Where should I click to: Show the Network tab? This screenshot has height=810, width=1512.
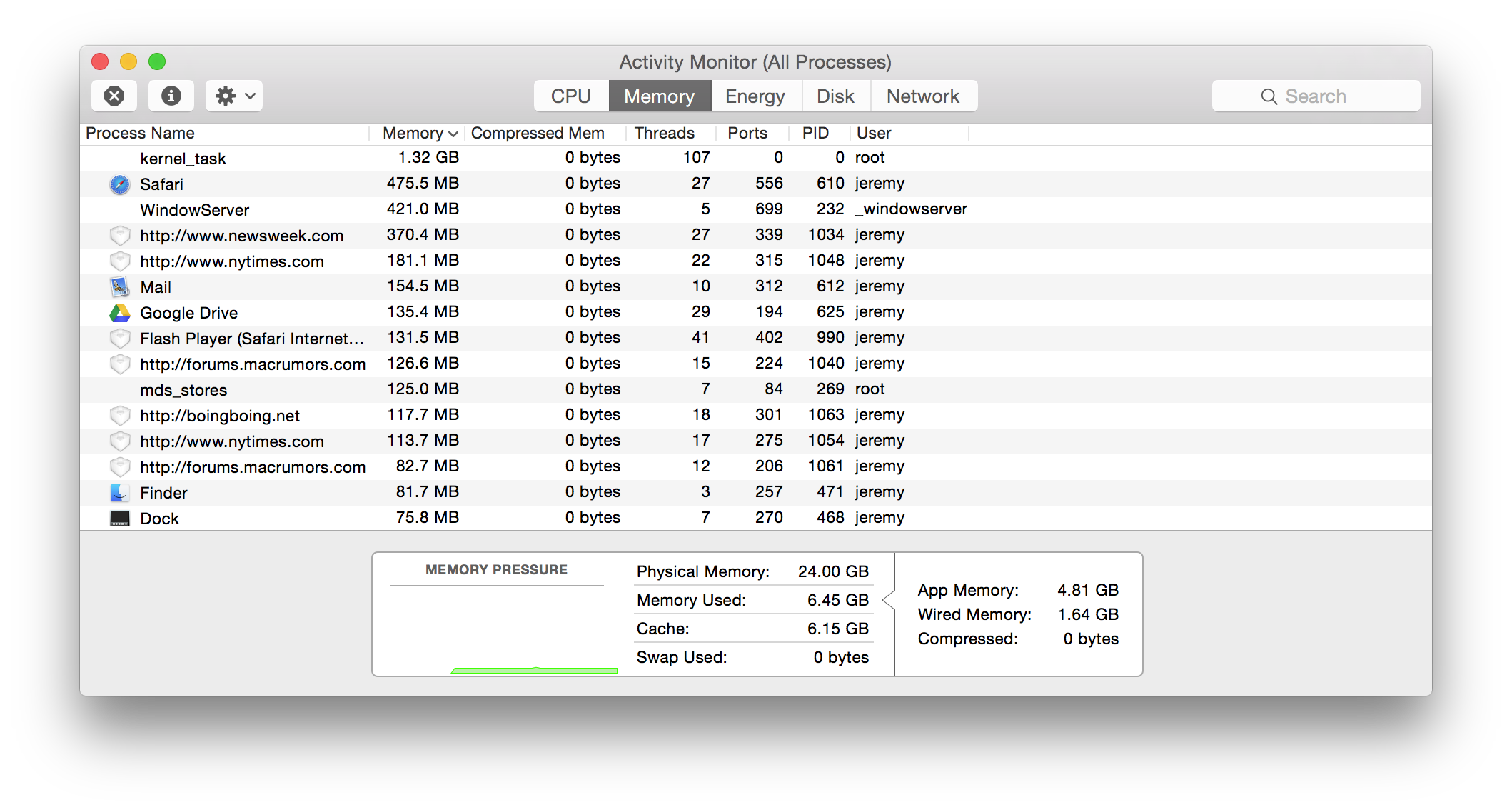point(922,96)
